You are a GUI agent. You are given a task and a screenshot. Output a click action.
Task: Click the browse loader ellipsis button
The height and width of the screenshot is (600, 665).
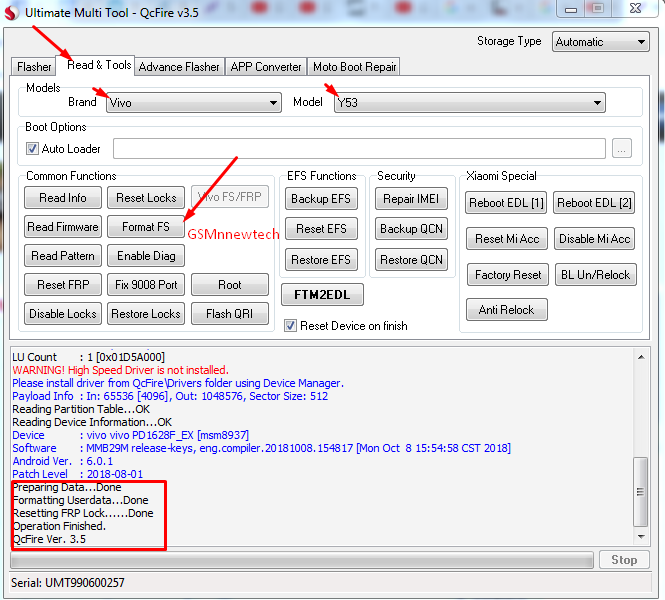[621, 148]
